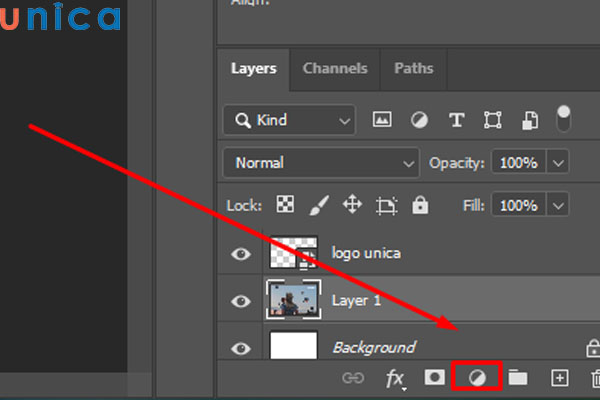This screenshot has width=600, height=400.
Task: Toggle the layer filtering switch
Action: (x=563, y=119)
